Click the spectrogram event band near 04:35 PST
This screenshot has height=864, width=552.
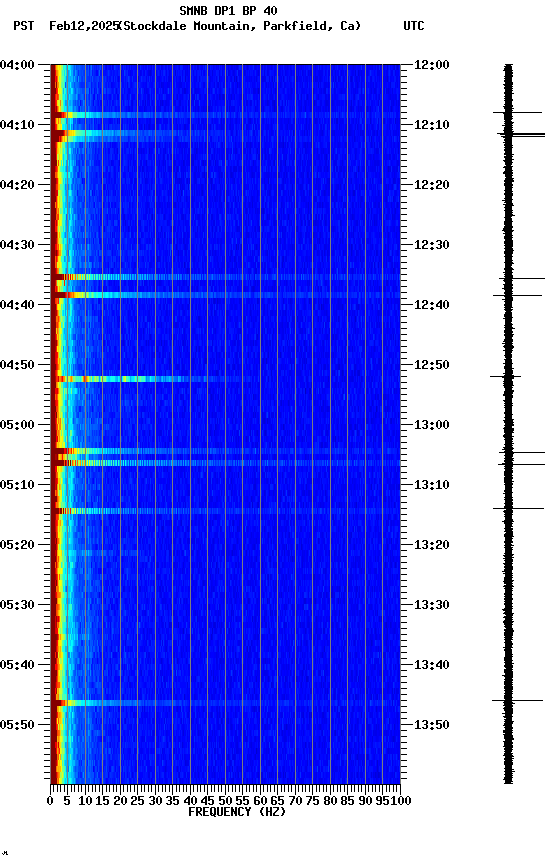(x=225, y=277)
